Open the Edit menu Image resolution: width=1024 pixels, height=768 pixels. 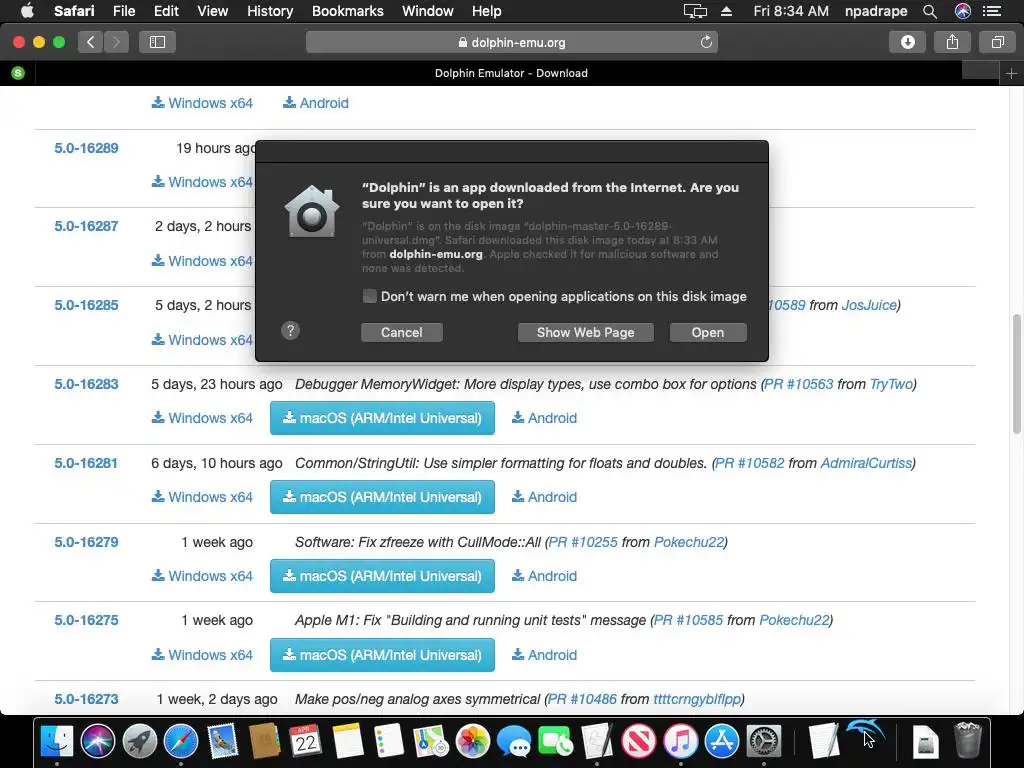(166, 11)
